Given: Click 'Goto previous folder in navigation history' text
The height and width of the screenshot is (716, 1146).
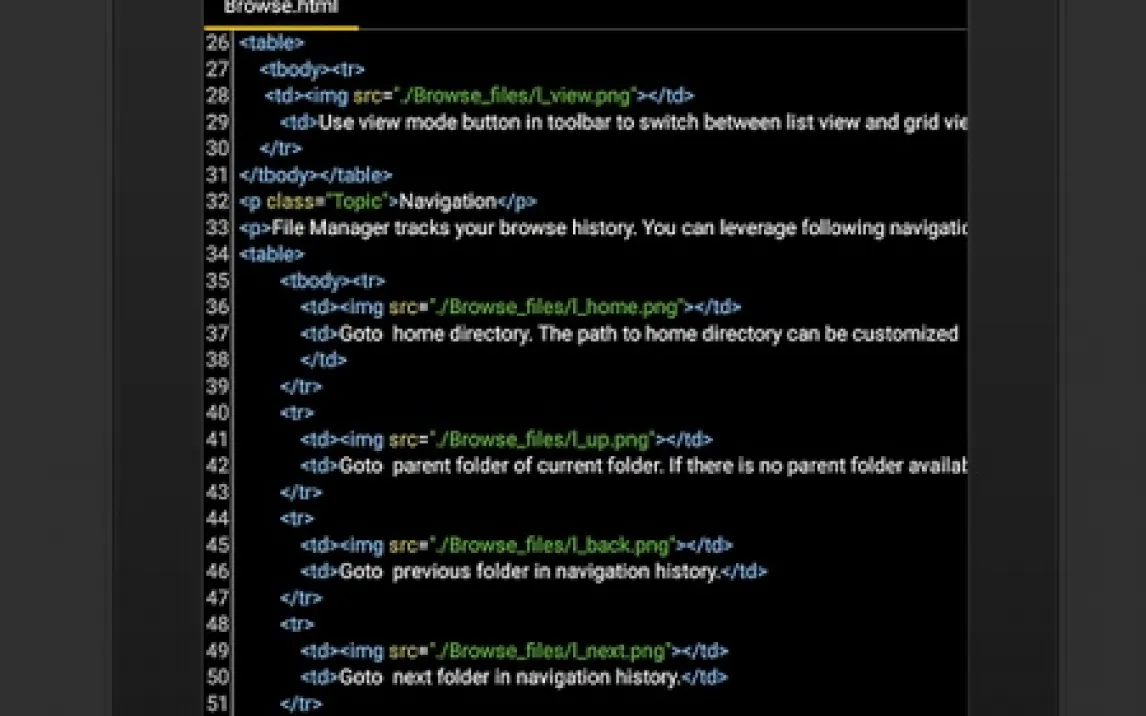Looking at the screenshot, I should [x=530, y=572].
